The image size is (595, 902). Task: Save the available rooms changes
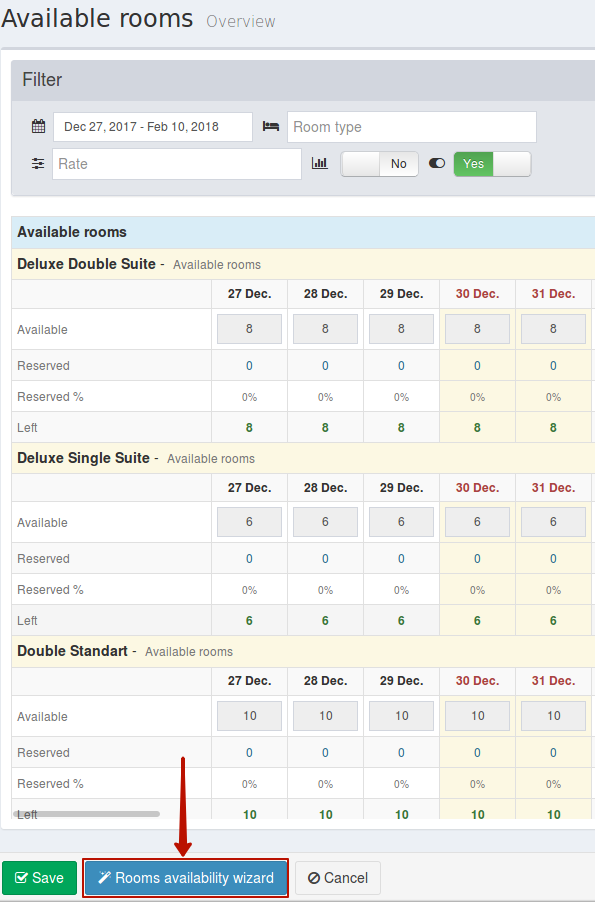point(39,878)
